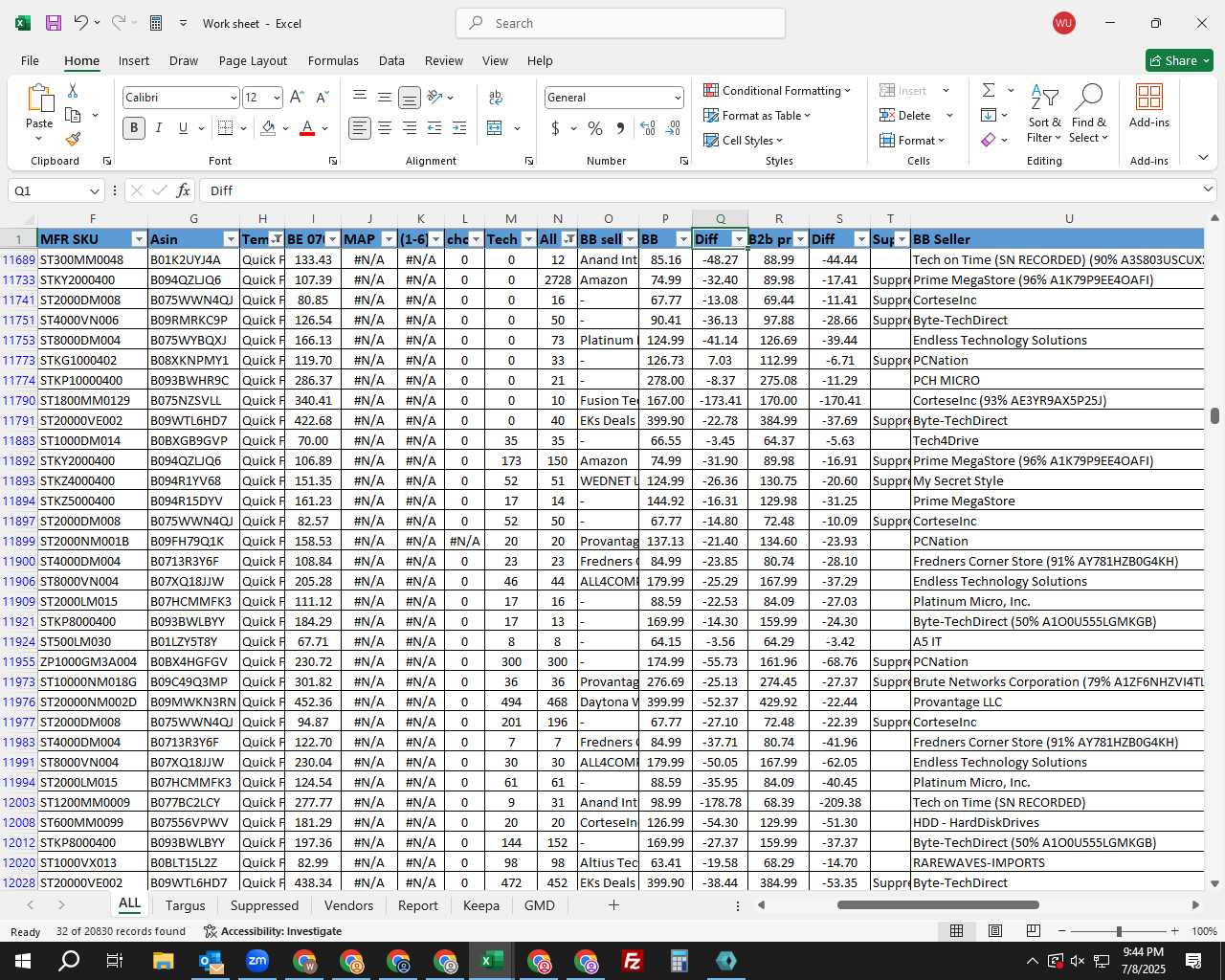This screenshot has height=980, width=1225.
Task: Click the Fill down icon
Action: (x=989, y=115)
